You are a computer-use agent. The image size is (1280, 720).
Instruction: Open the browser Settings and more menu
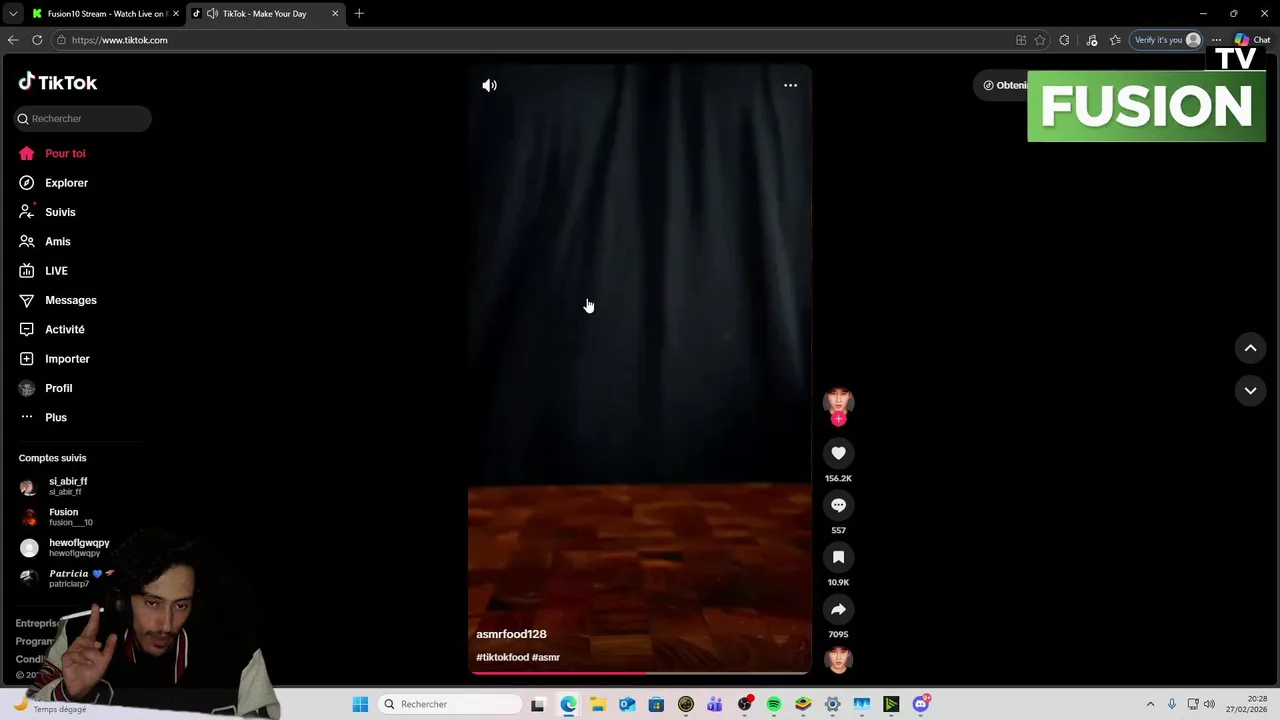click(x=1216, y=40)
